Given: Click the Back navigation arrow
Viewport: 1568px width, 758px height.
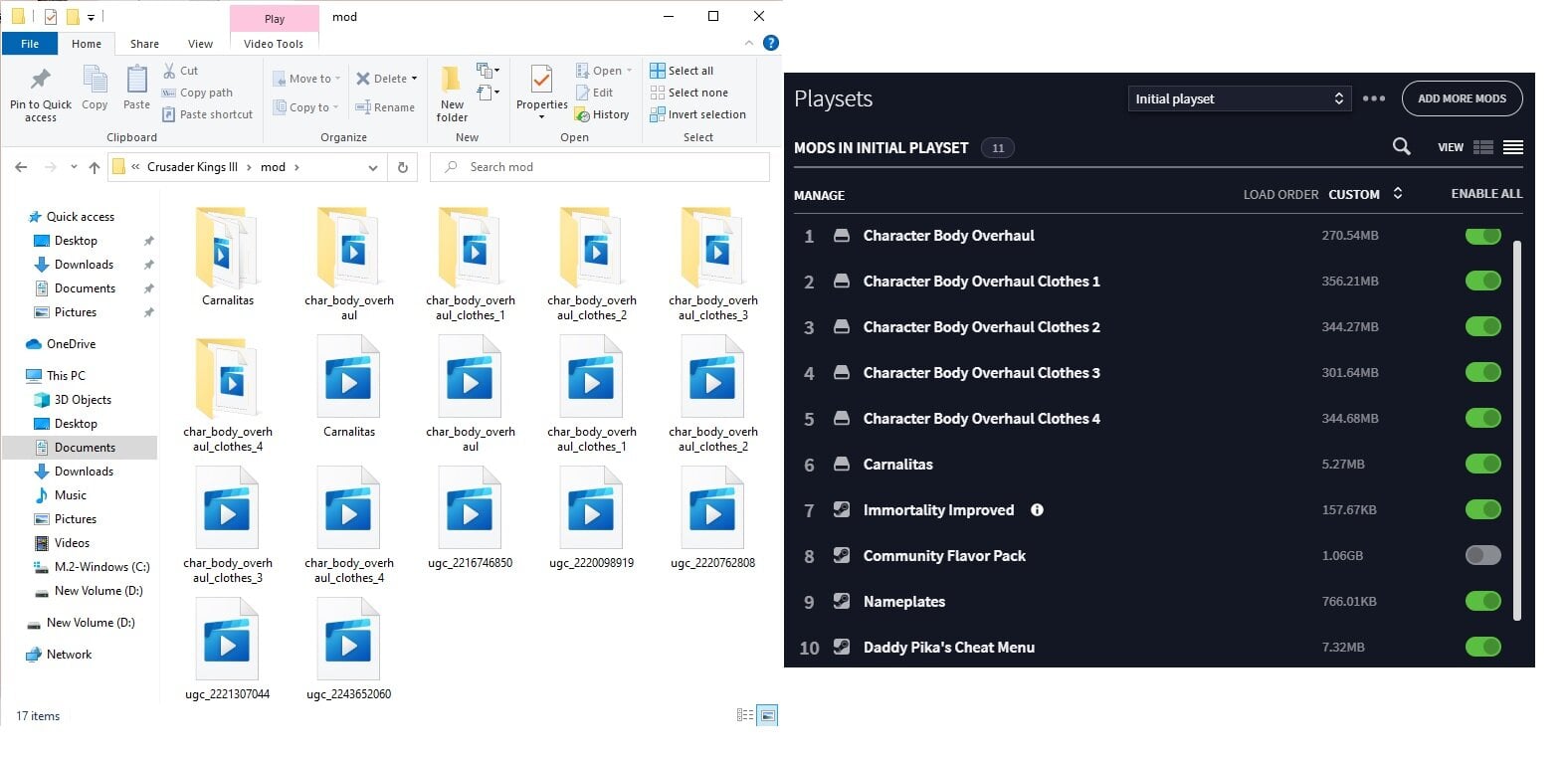Looking at the screenshot, I should tap(21, 167).
